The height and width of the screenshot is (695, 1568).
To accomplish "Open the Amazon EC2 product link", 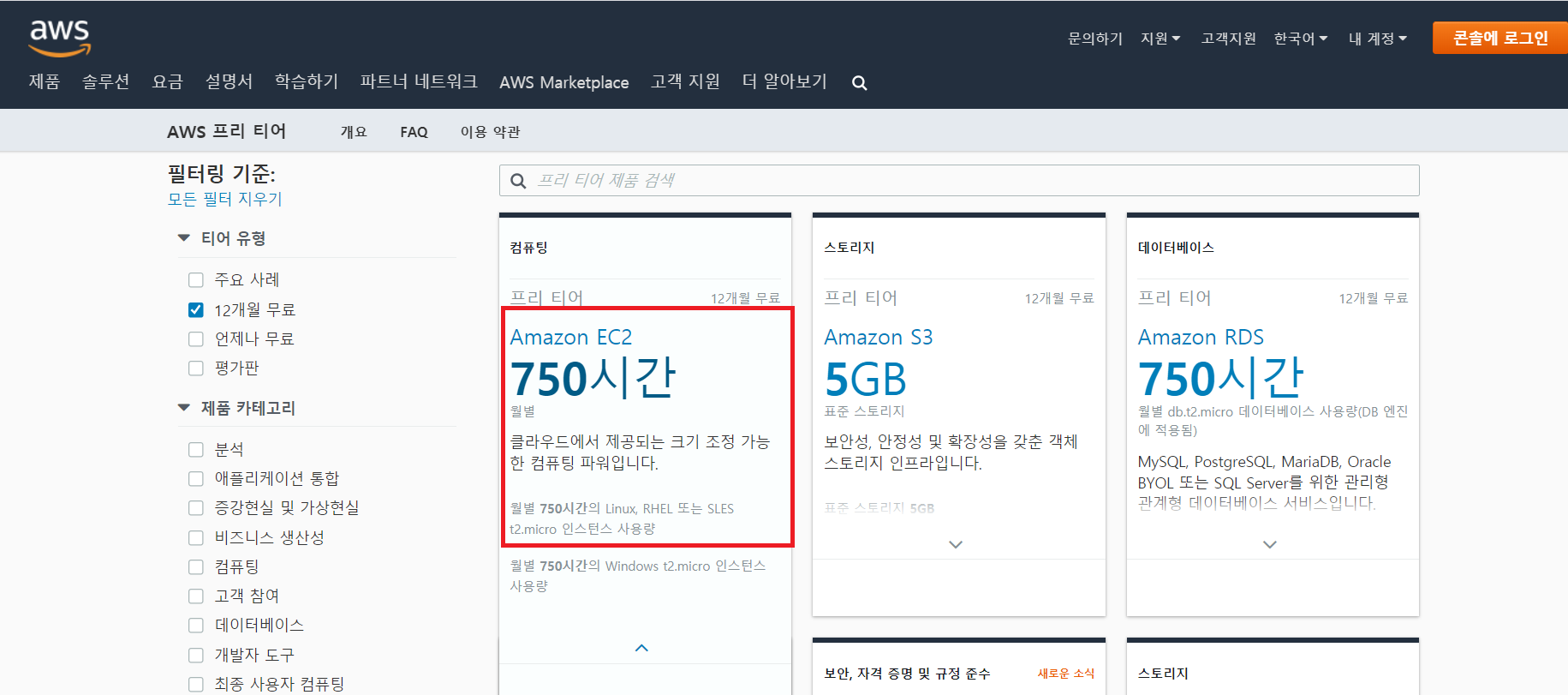I will tap(571, 338).
